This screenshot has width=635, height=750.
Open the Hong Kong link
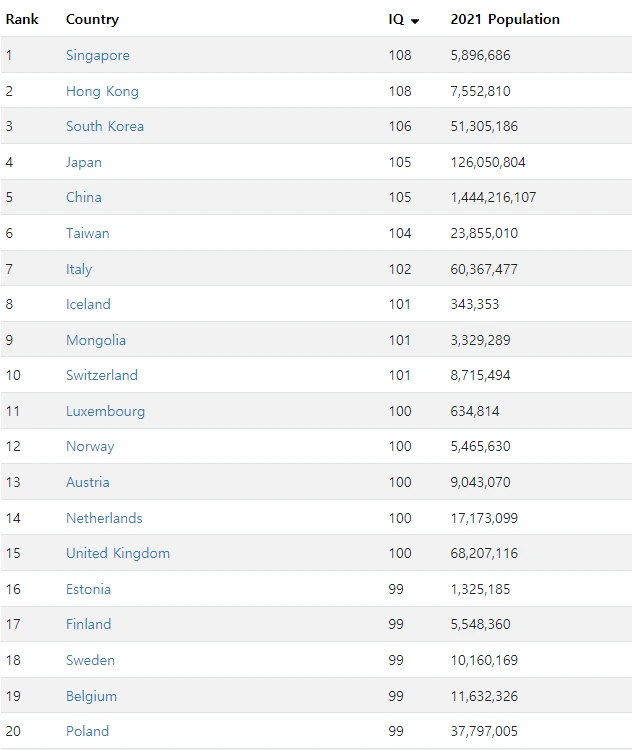pyautogui.click(x=102, y=91)
